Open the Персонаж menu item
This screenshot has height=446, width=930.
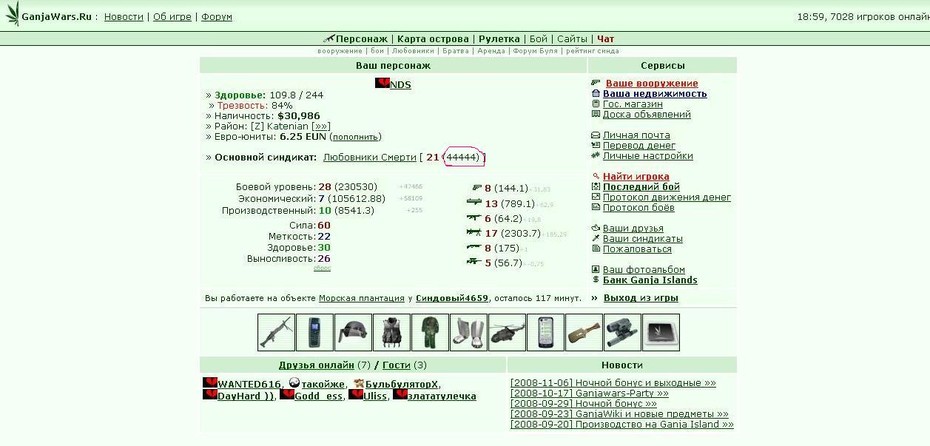[362, 39]
